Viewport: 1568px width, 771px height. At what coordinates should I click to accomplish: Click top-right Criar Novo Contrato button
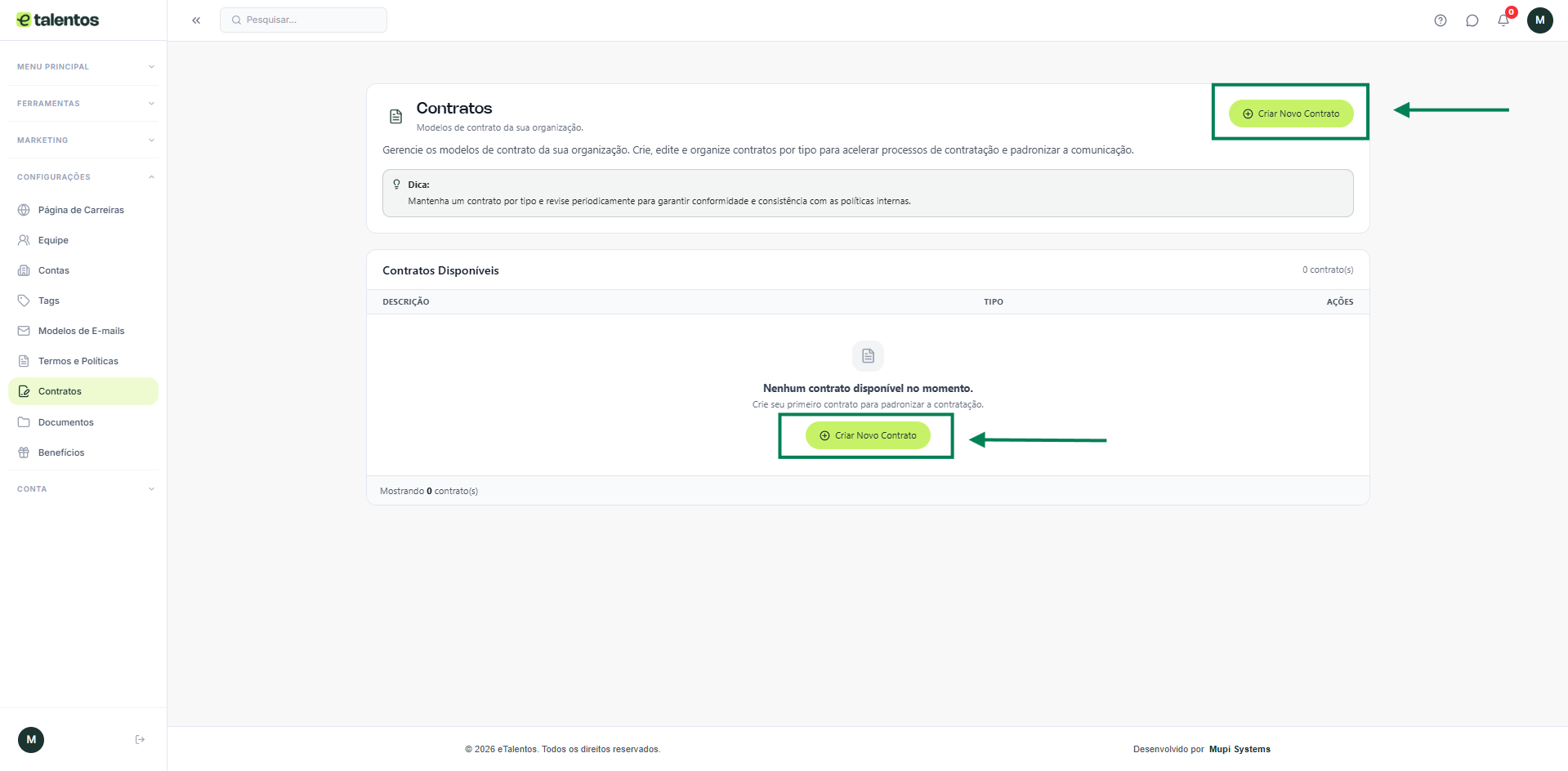pos(1291,114)
